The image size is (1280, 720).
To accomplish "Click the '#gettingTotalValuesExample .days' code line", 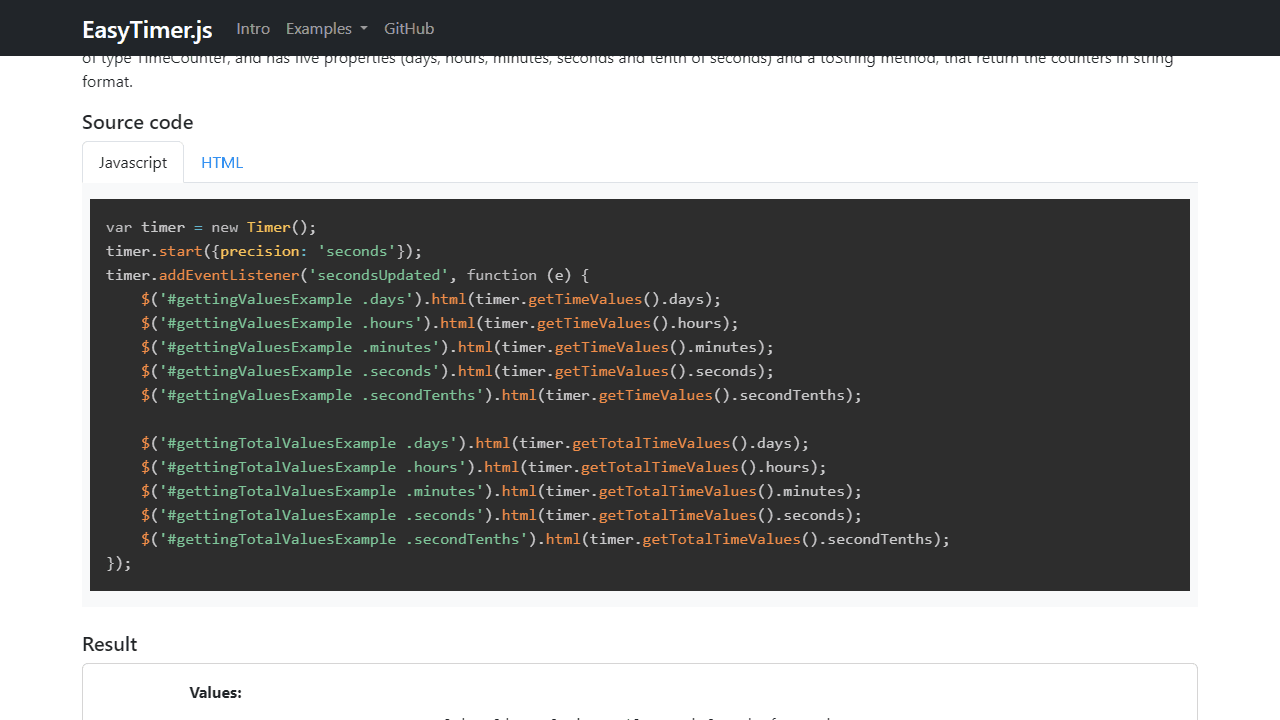I will 475,443.
